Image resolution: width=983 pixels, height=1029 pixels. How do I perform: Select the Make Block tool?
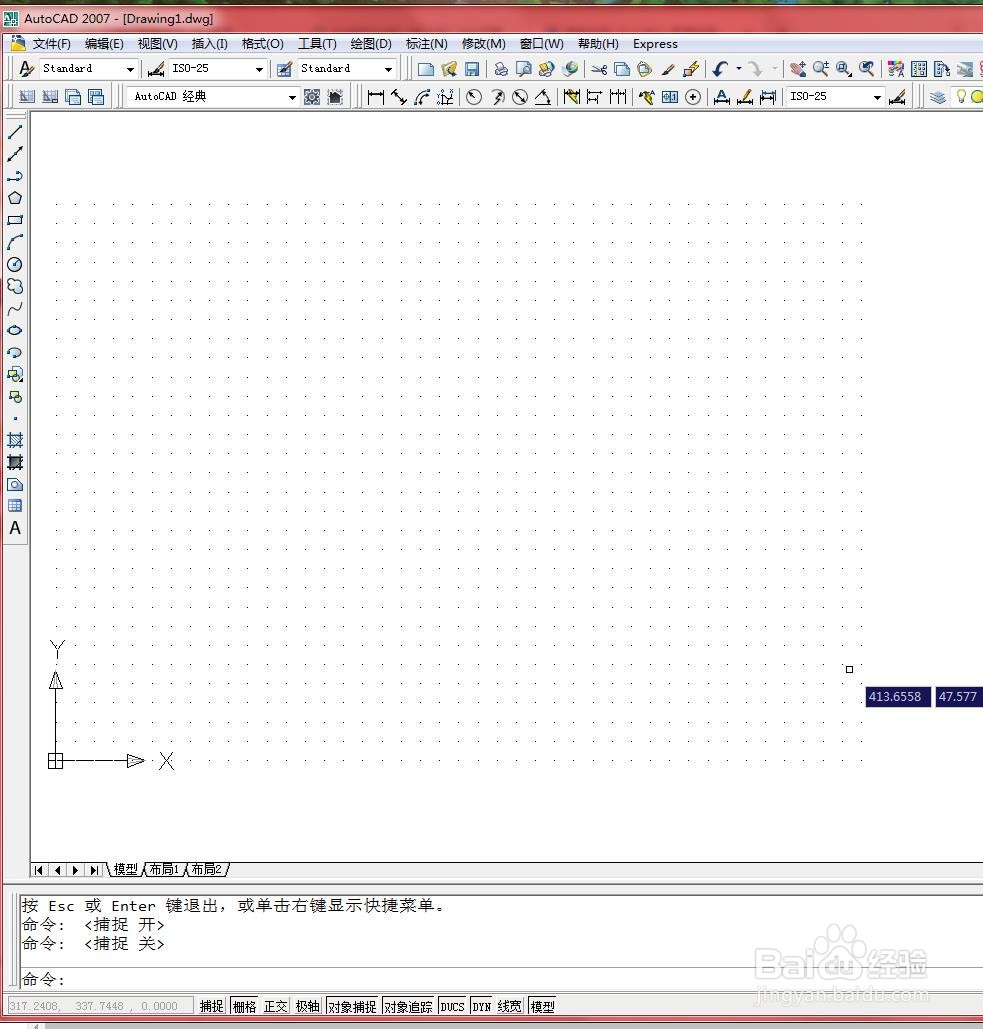point(15,397)
